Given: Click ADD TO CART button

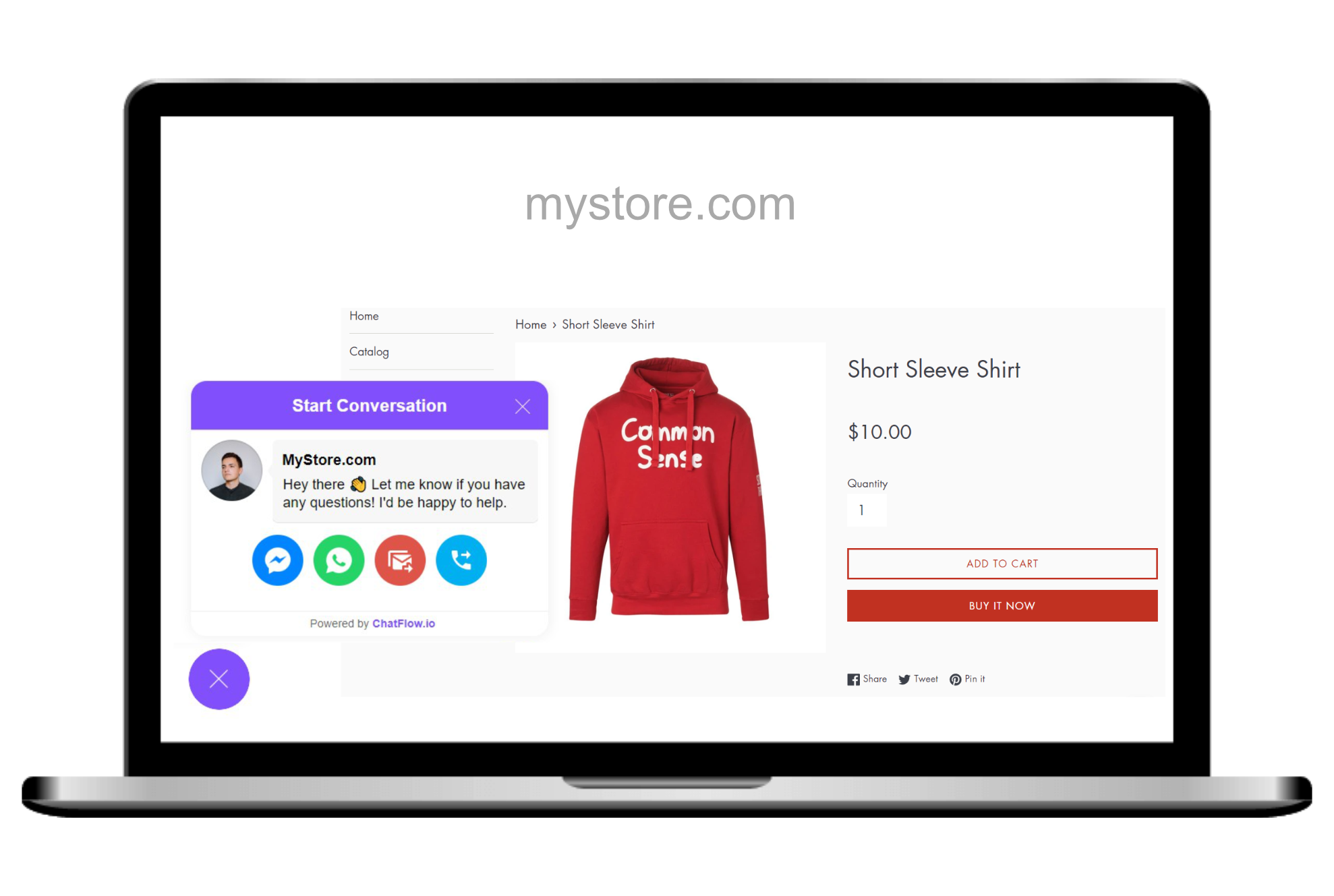Looking at the screenshot, I should (1001, 563).
